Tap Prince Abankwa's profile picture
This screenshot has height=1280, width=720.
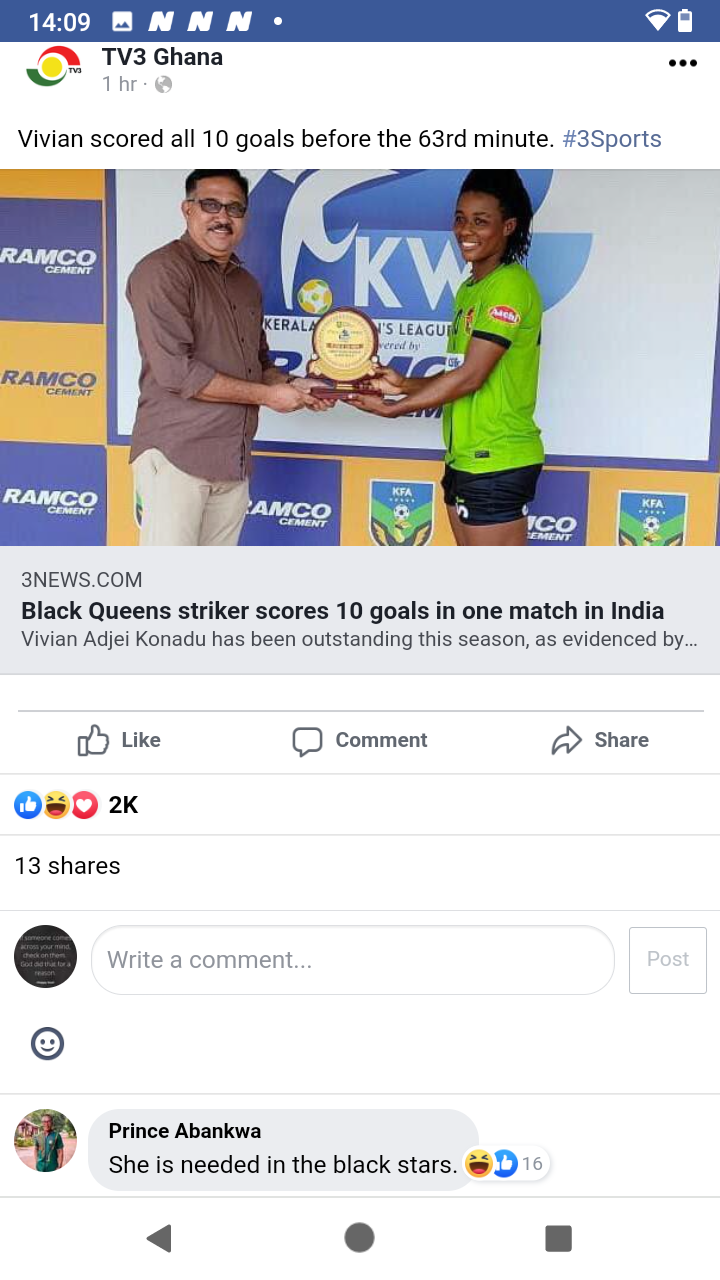pos(46,1140)
